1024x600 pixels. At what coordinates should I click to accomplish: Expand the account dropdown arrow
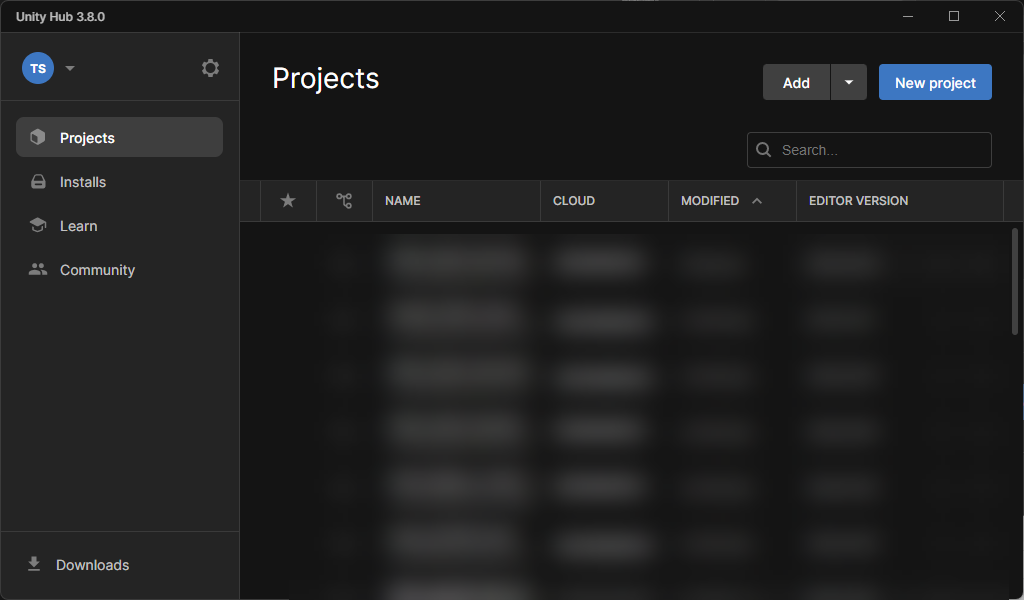(x=70, y=69)
